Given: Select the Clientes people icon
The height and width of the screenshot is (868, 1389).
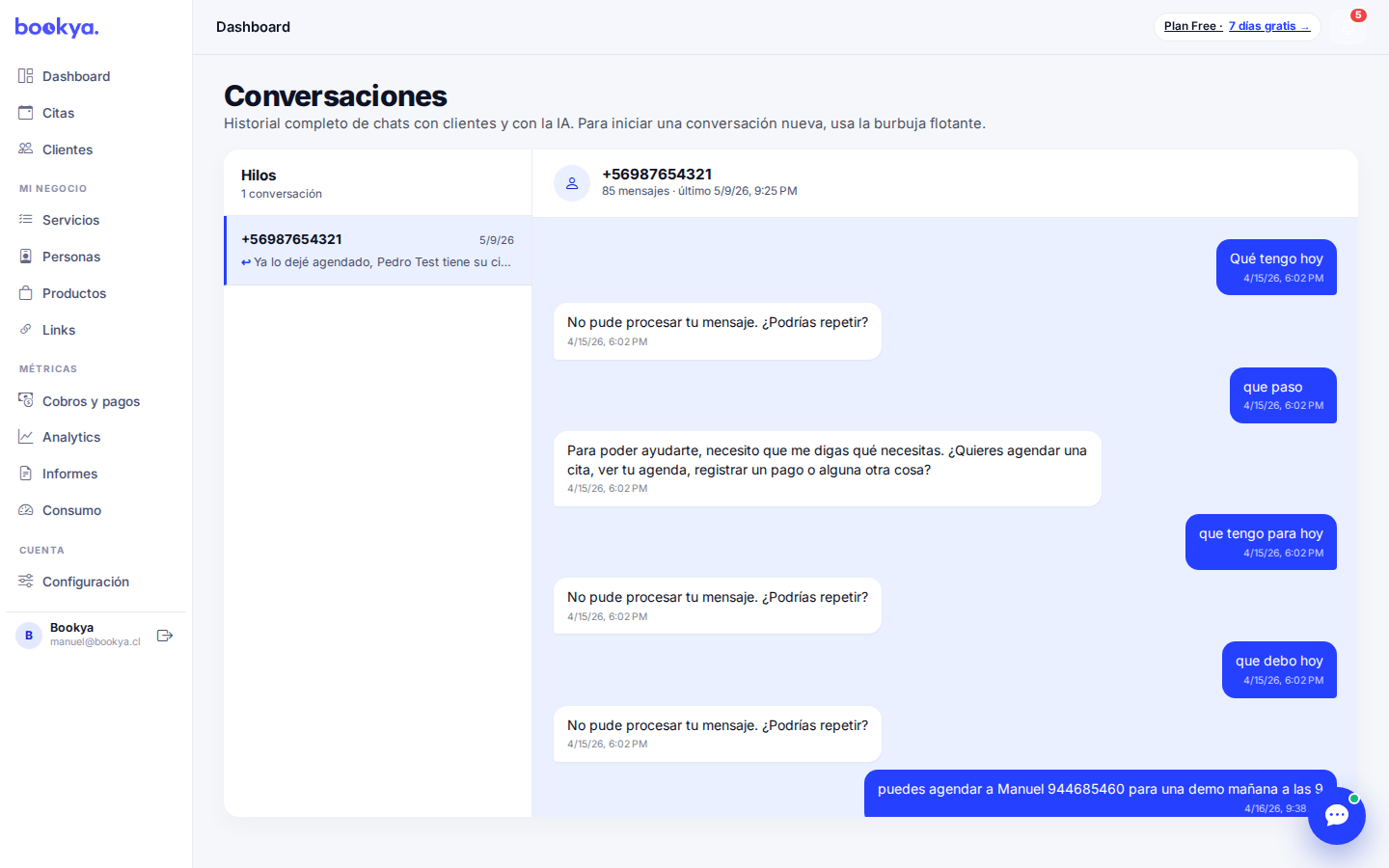Looking at the screenshot, I should 26,149.
